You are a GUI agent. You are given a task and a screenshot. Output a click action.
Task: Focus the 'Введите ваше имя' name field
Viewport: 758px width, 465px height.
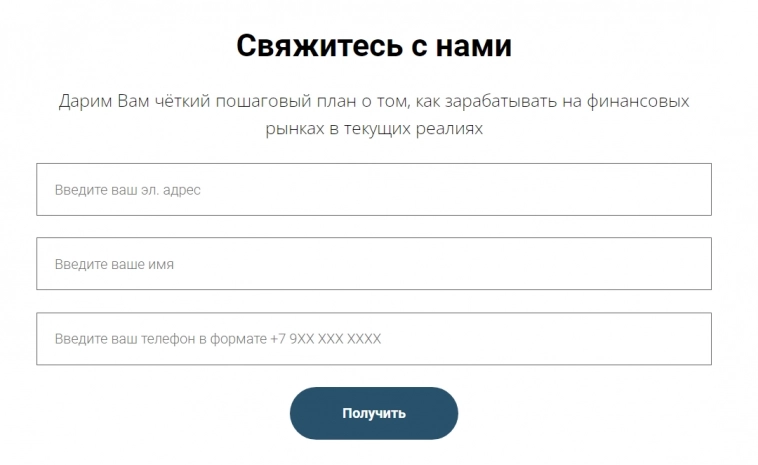pyautogui.click(x=373, y=264)
